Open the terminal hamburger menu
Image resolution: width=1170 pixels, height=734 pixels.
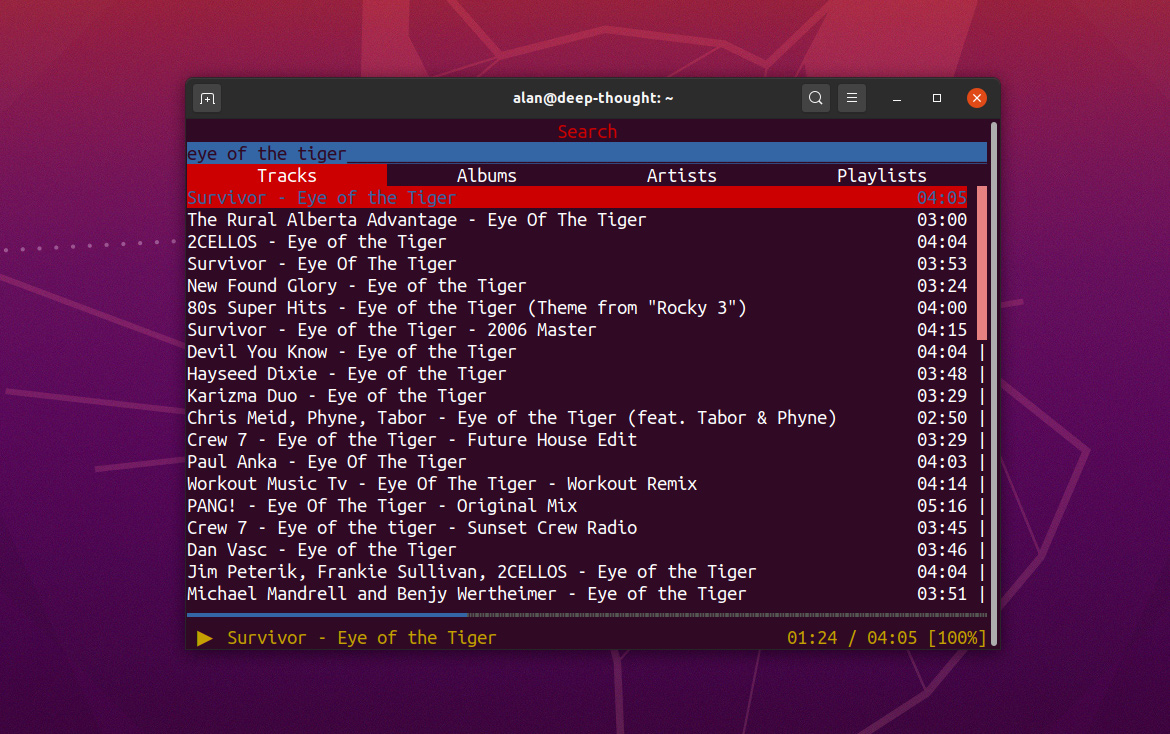[851, 98]
